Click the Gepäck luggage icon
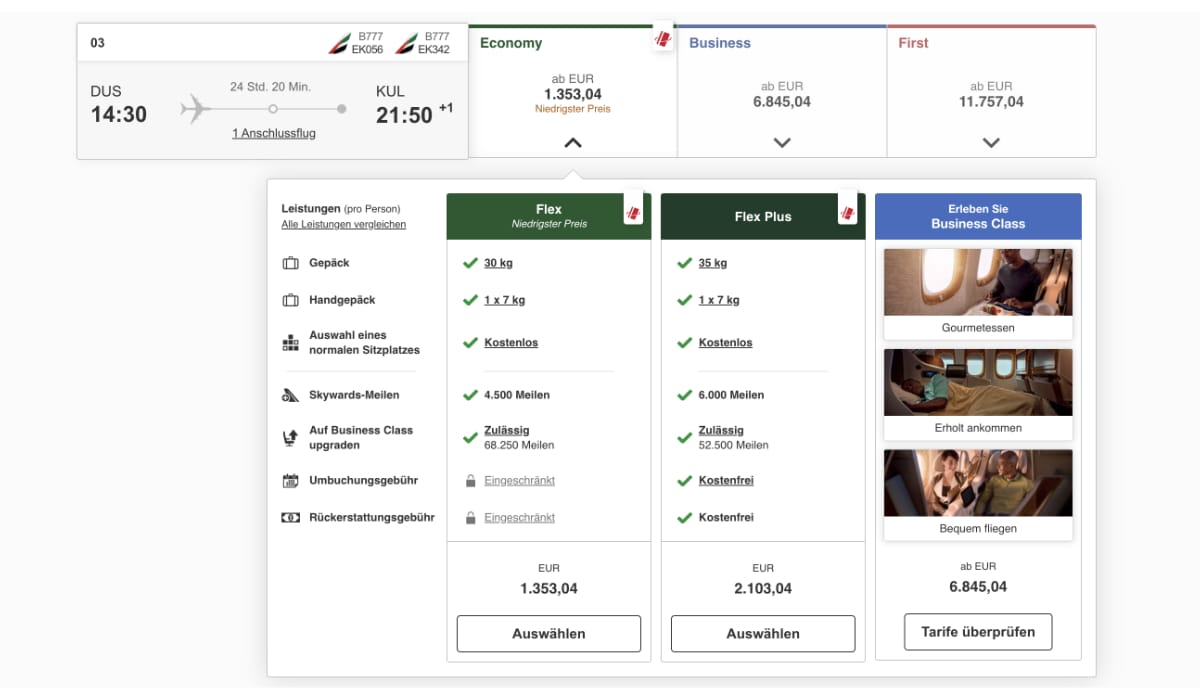The height and width of the screenshot is (700, 1200). coord(292,262)
